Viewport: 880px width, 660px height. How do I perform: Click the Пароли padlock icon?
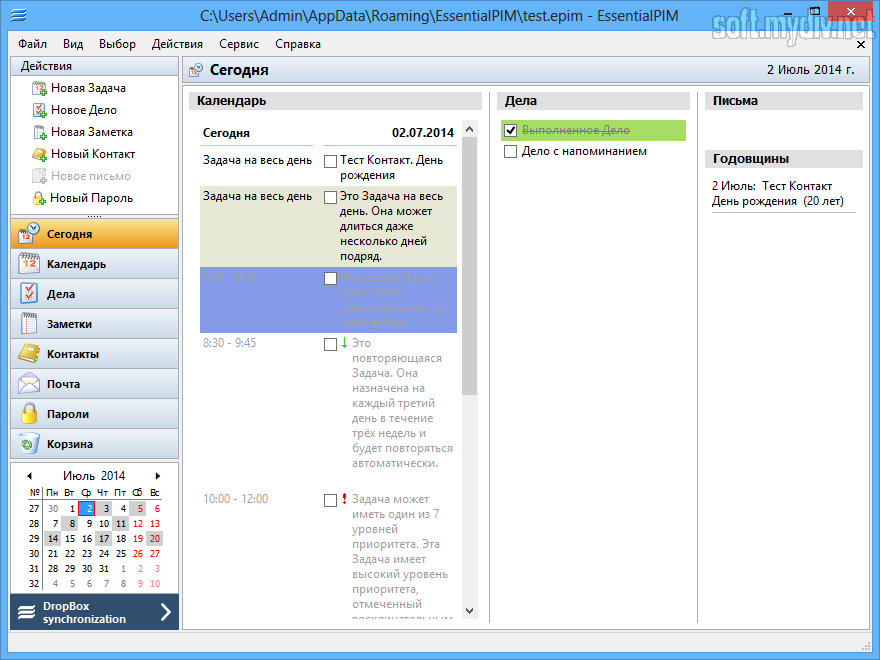29,413
